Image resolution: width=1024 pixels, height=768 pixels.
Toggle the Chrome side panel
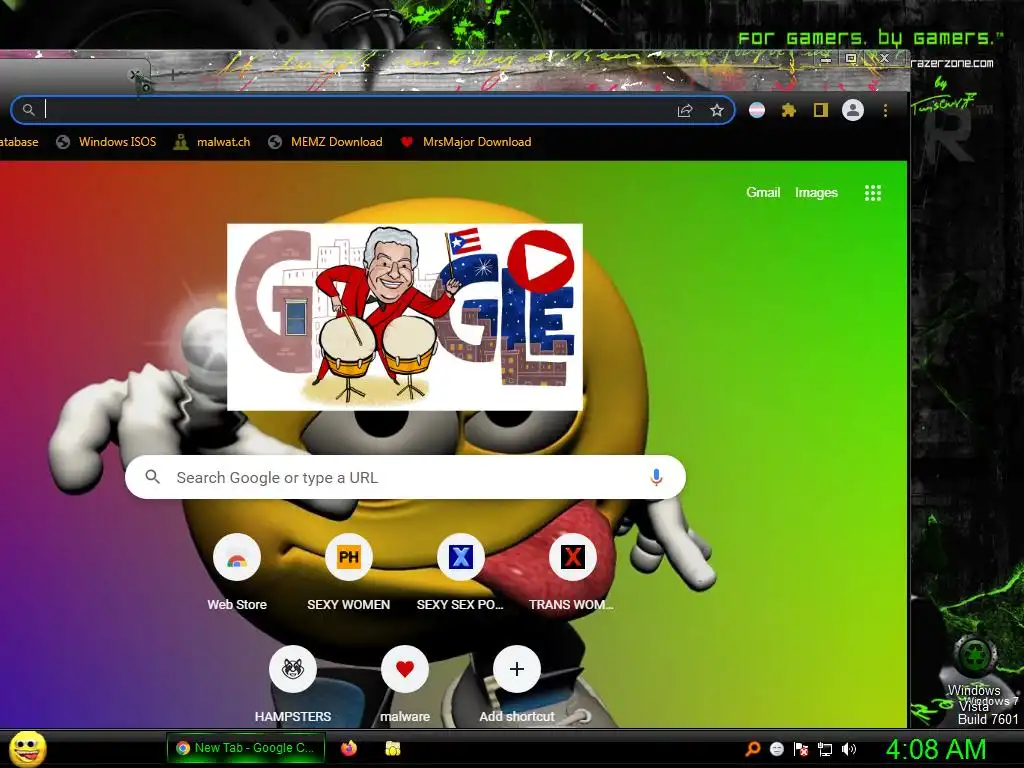tap(821, 110)
